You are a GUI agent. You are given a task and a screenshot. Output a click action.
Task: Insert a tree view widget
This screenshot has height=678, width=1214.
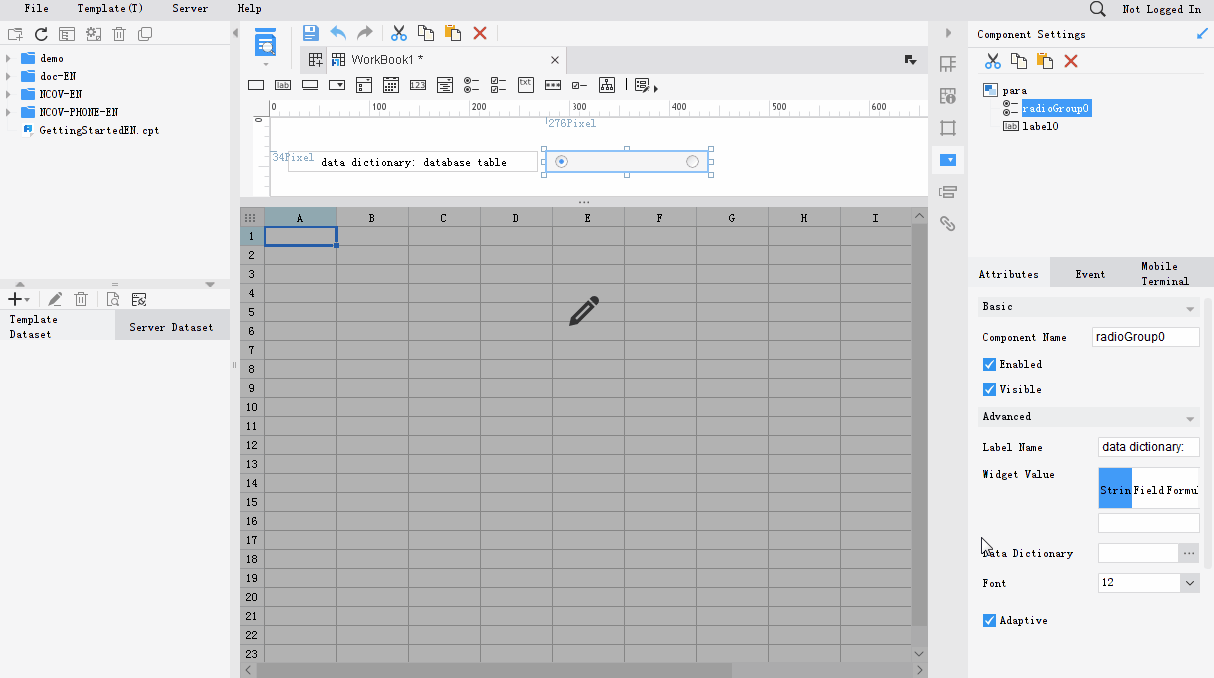click(607, 85)
